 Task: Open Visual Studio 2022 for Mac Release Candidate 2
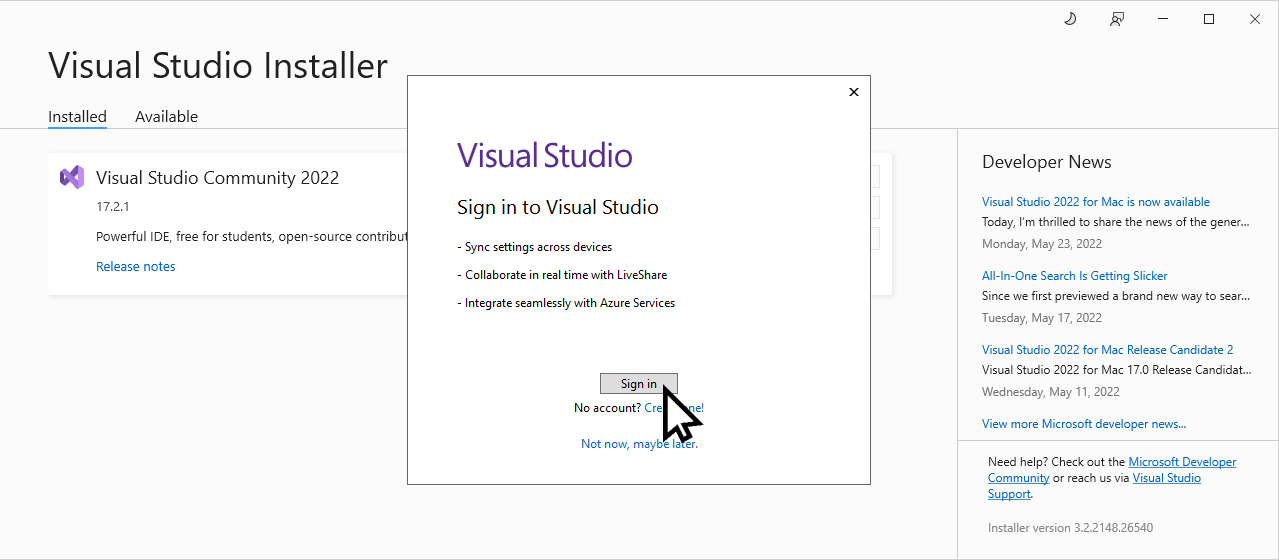pyautogui.click(x=1108, y=350)
